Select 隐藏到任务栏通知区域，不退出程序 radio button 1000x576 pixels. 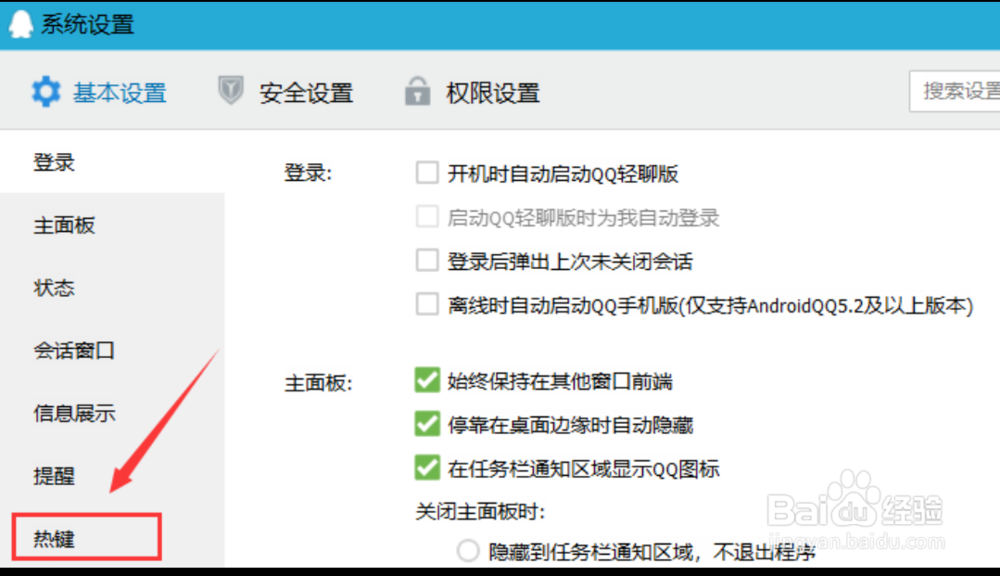tap(467, 550)
